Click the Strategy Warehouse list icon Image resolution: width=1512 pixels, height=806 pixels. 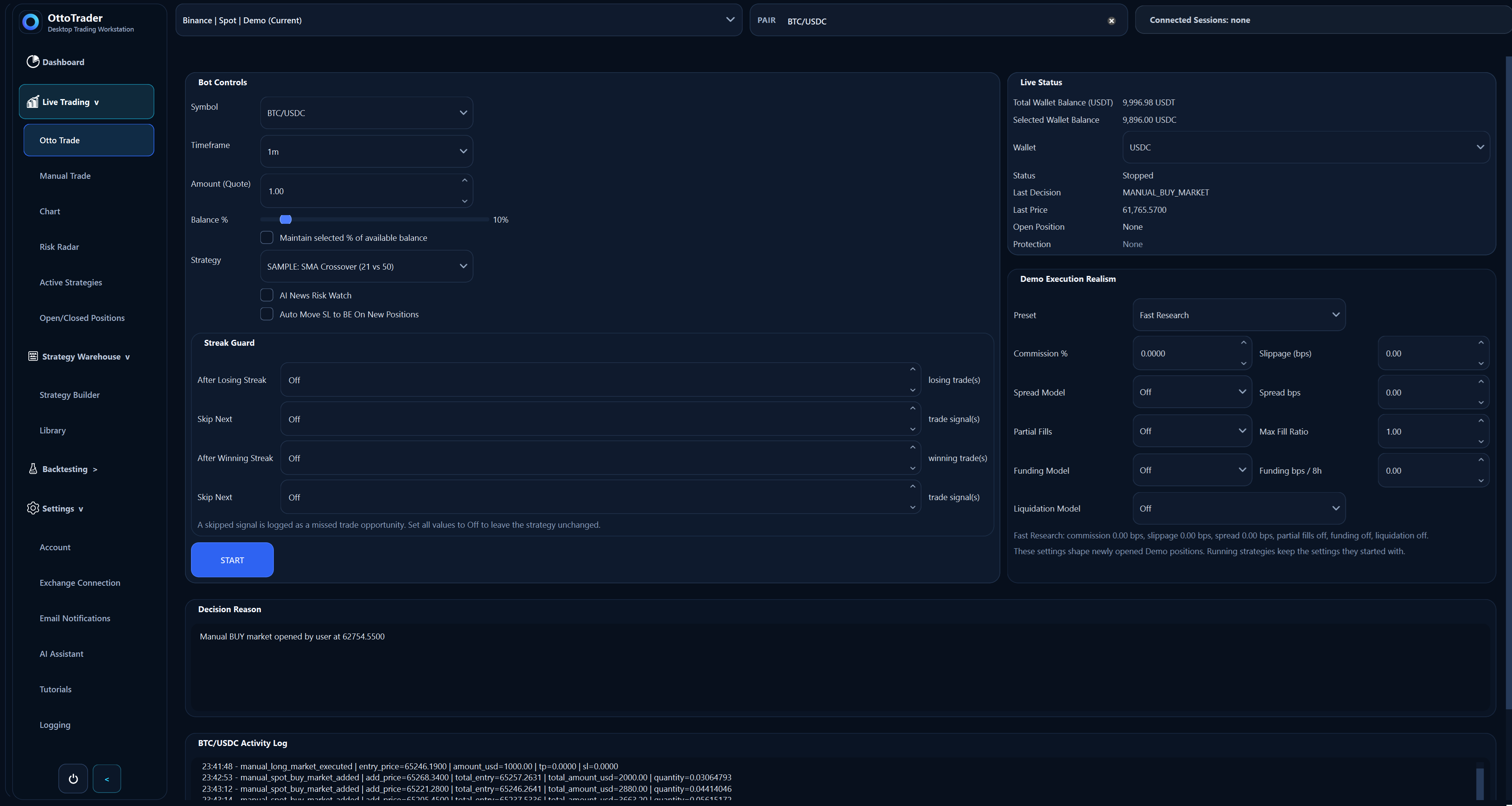33,356
